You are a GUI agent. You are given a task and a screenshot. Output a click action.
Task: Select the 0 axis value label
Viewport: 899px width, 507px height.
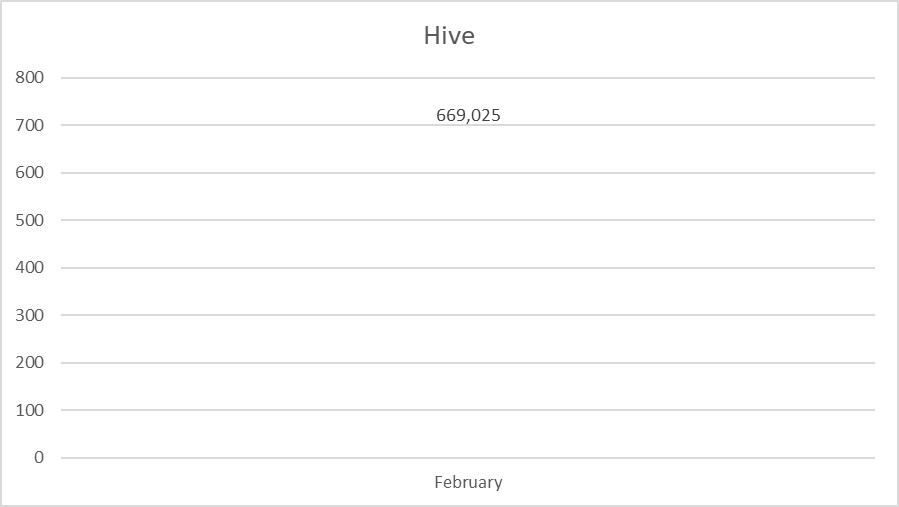pyautogui.click(x=38, y=458)
